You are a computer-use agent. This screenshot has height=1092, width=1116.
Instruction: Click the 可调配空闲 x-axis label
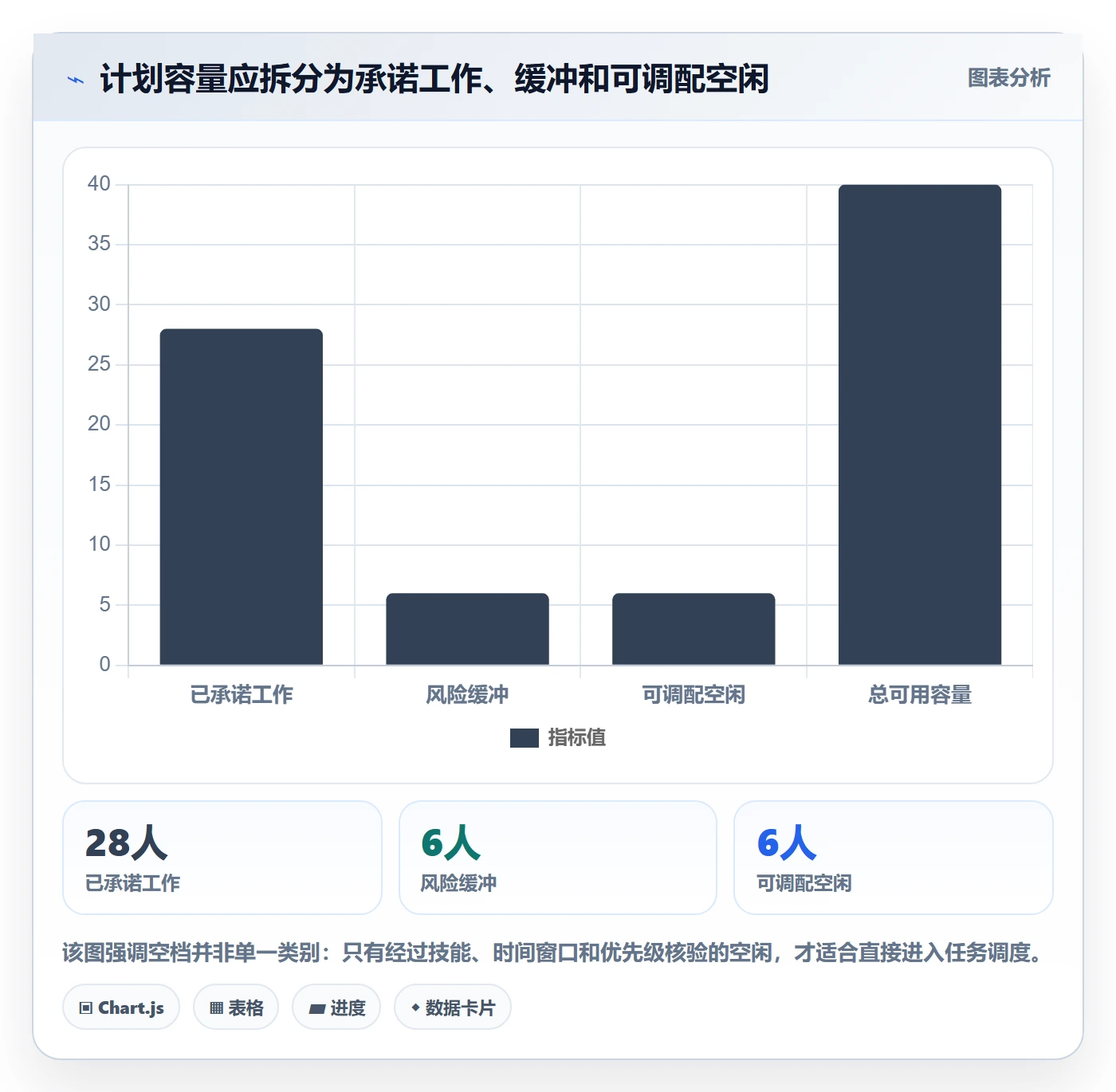pyautogui.click(x=694, y=695)
